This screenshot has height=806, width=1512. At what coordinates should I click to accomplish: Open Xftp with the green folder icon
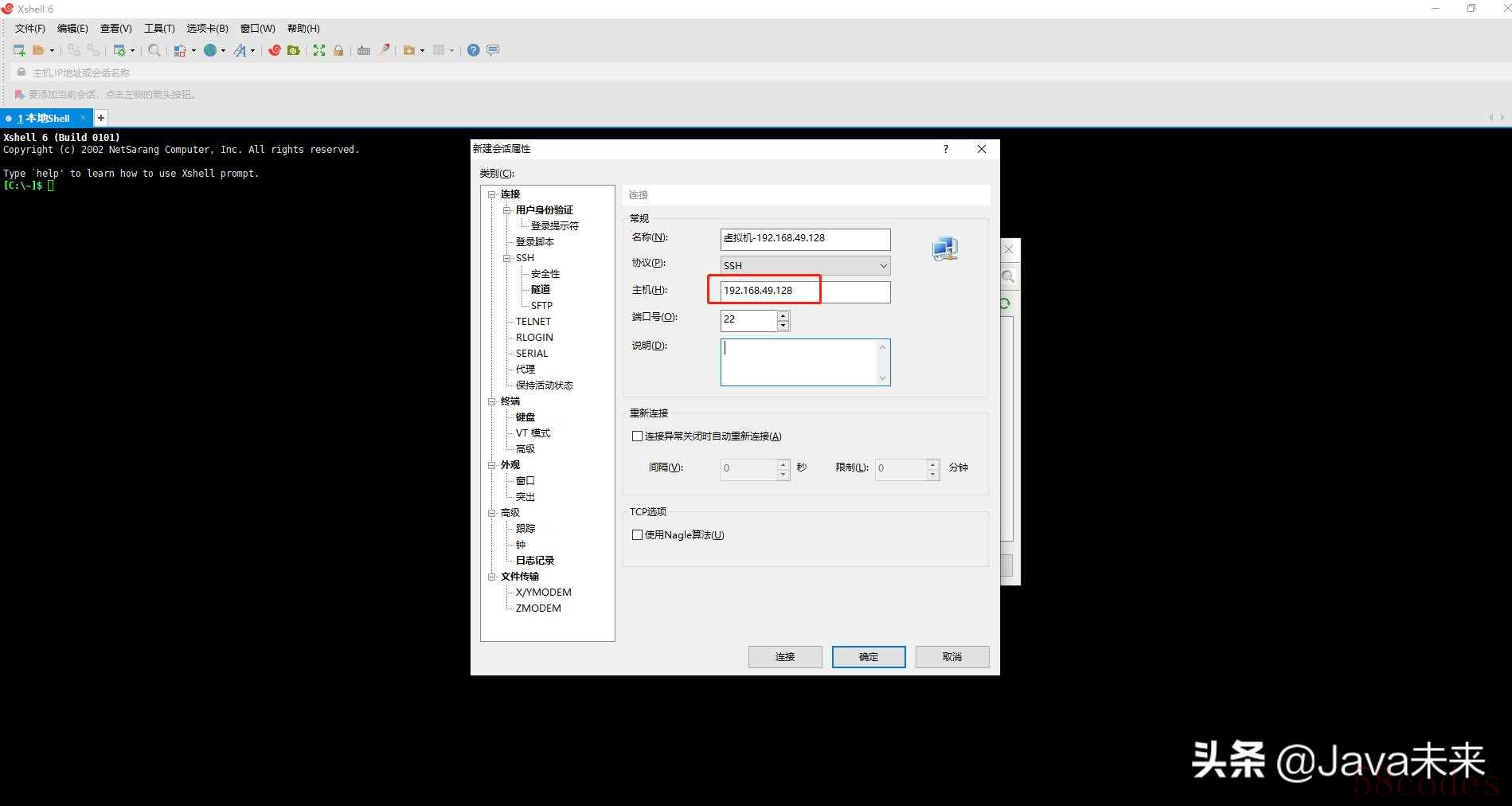[x=294, y=50]
